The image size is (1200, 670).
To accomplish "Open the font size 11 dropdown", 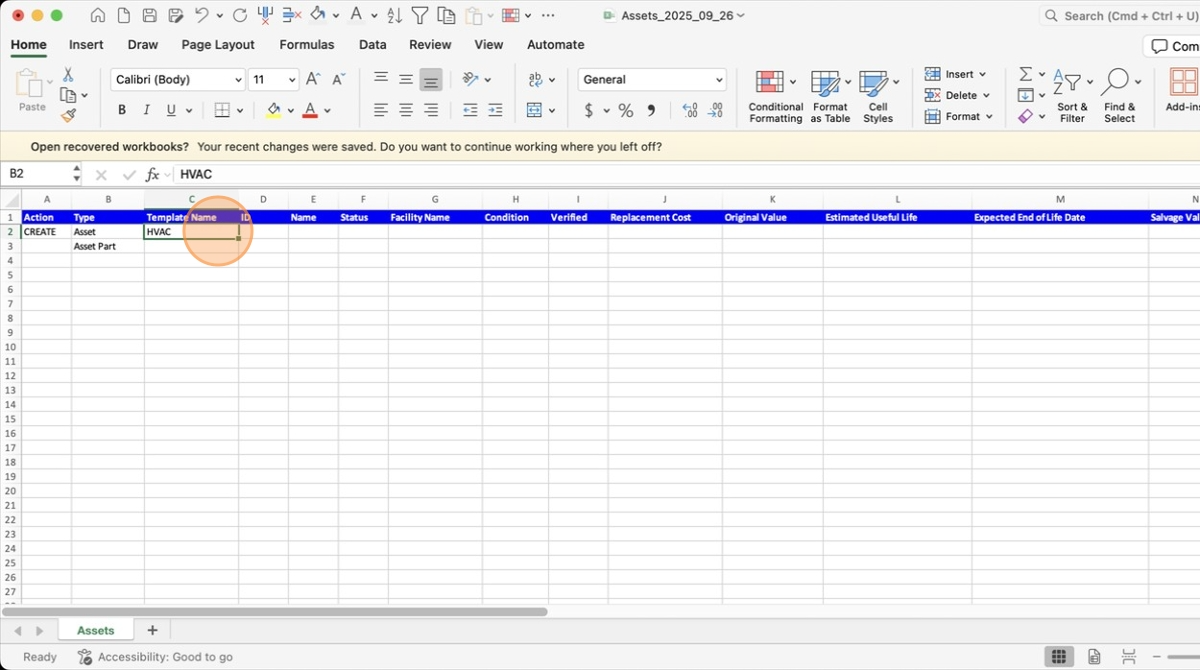I will coord(292,80).
